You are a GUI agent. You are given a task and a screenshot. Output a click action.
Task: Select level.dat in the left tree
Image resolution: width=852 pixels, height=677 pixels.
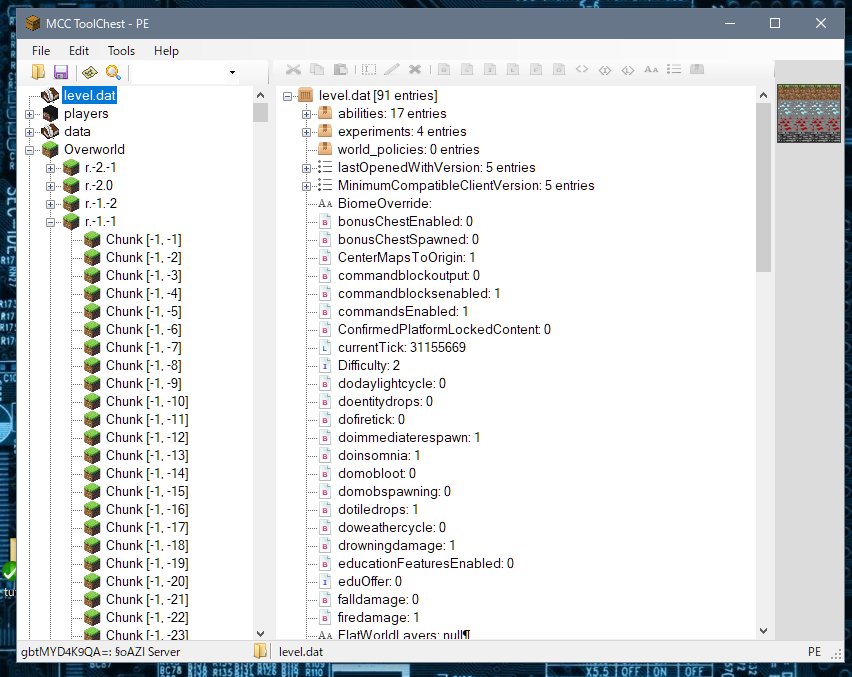[x=90, y=96]
